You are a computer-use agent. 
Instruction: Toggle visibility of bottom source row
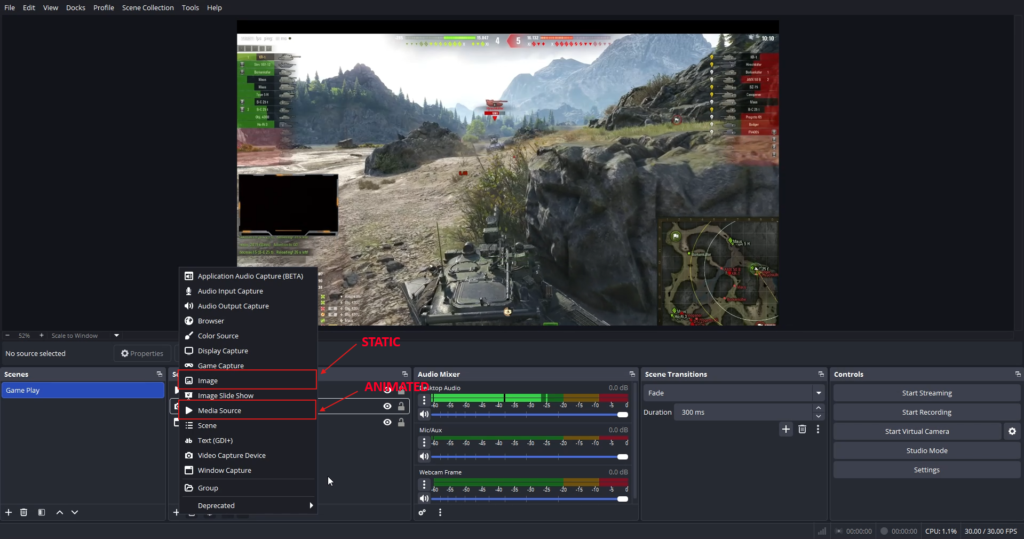coord(387,422)
